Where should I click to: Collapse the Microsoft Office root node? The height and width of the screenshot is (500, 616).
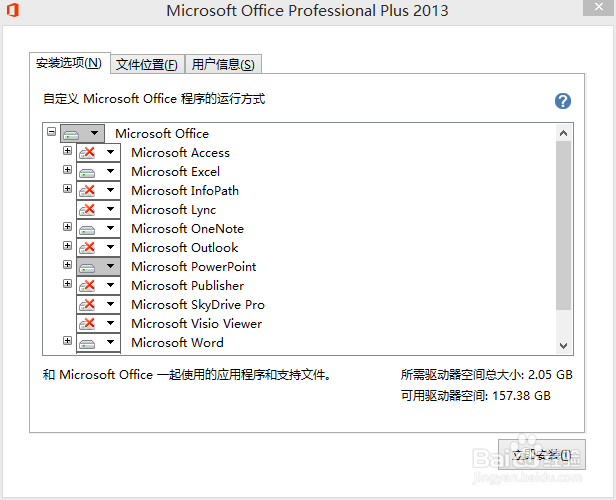pos(51,132)
